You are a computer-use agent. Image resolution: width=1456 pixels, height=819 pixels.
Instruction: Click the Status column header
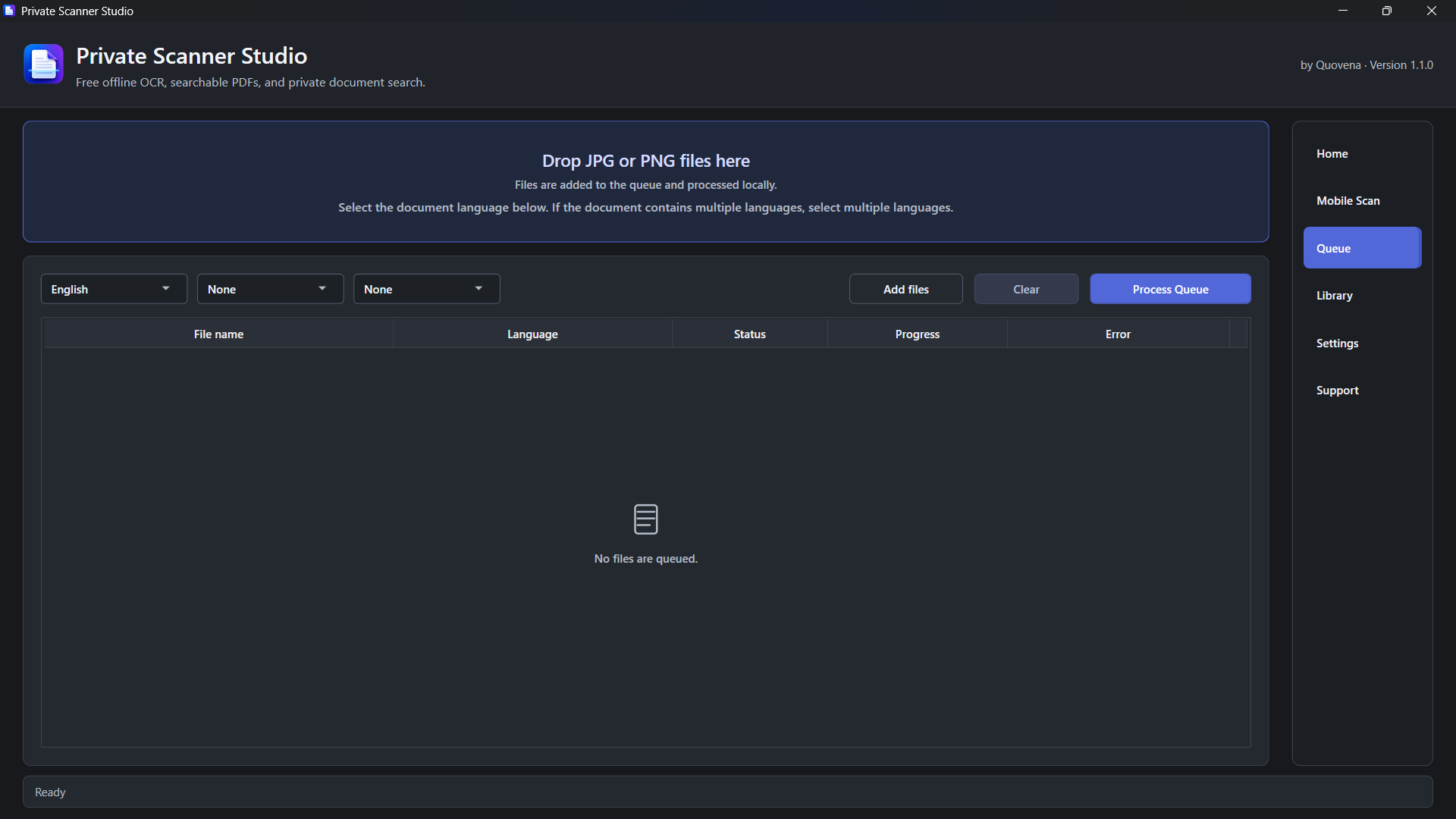point(749,334)
